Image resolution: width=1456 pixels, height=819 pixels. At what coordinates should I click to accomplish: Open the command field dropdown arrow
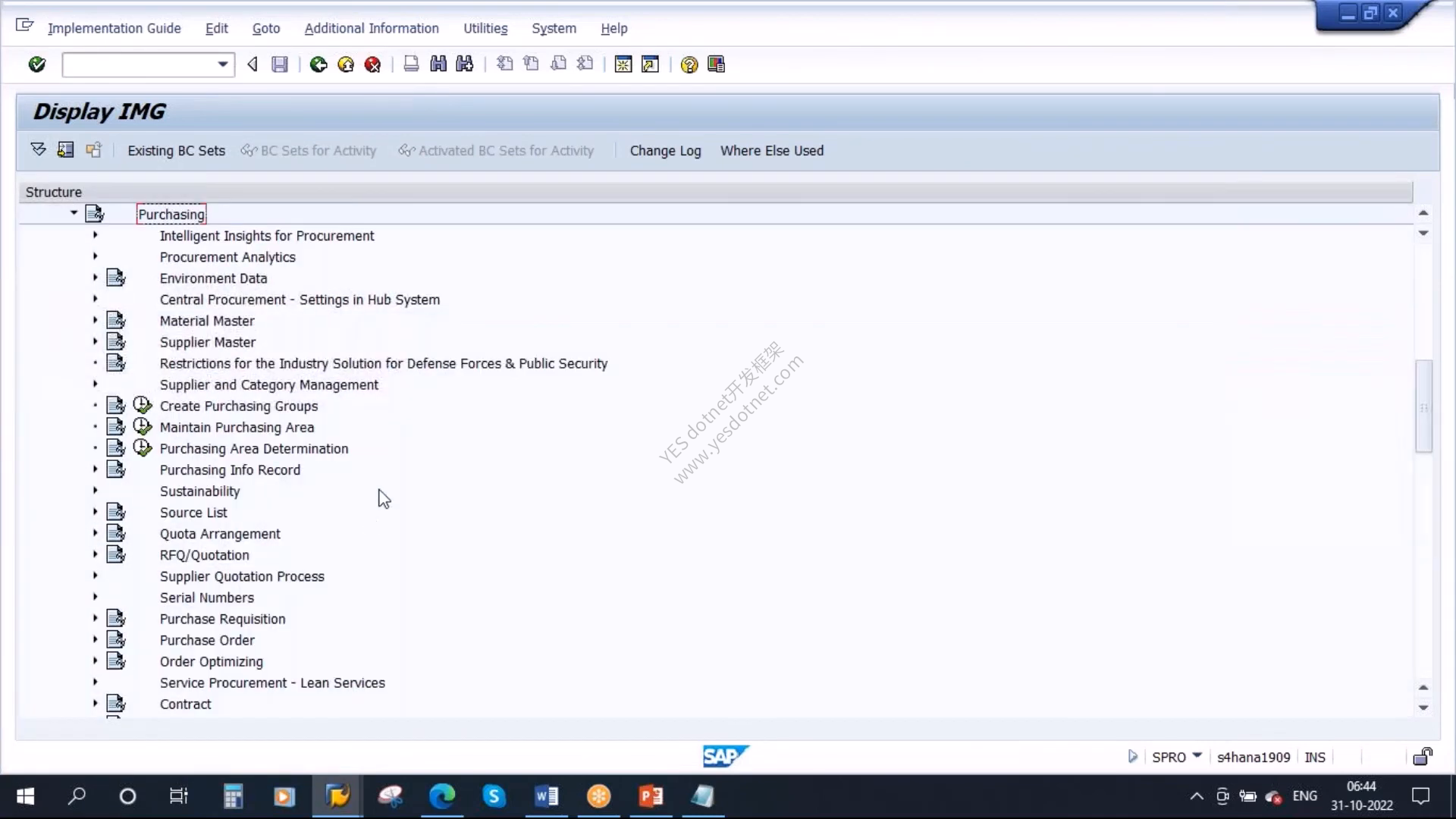coord(223,64)
